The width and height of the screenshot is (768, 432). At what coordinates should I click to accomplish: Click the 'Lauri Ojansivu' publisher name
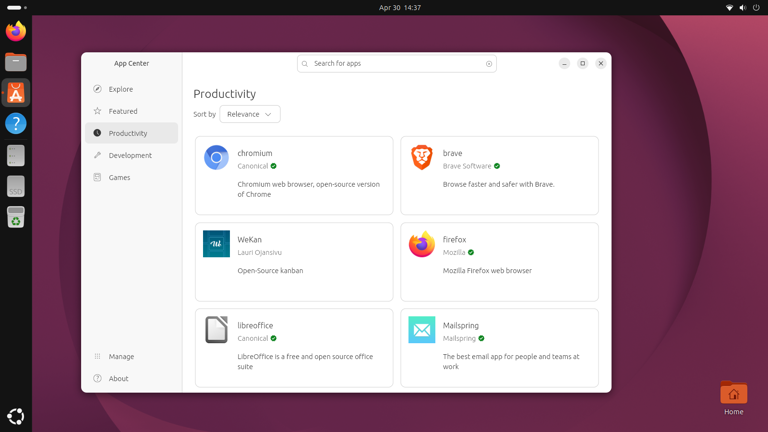[x=260, y=253]
